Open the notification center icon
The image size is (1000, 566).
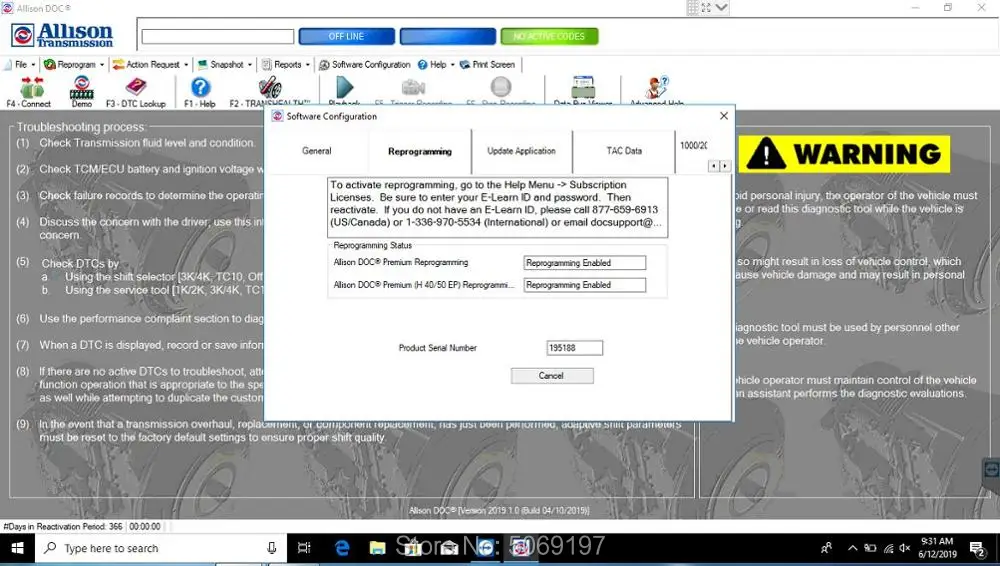pyautogui.click(x=976, y=548)
